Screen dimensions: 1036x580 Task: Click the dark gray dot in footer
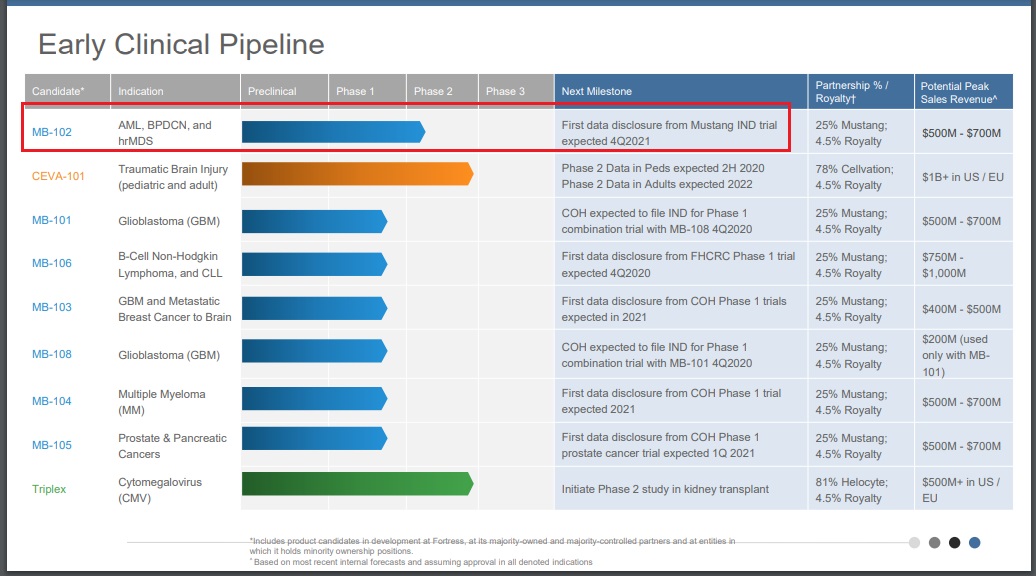coord(934,543)
